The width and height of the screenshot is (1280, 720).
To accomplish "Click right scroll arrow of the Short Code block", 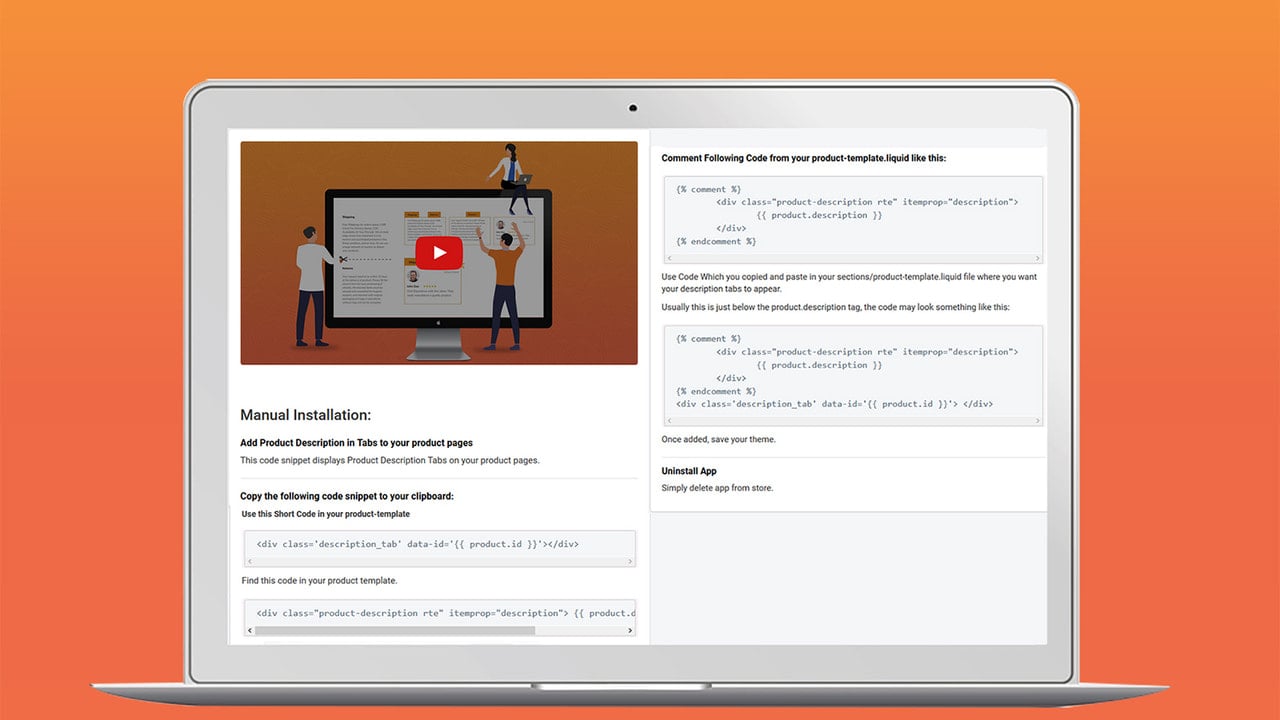I will 631,562.
